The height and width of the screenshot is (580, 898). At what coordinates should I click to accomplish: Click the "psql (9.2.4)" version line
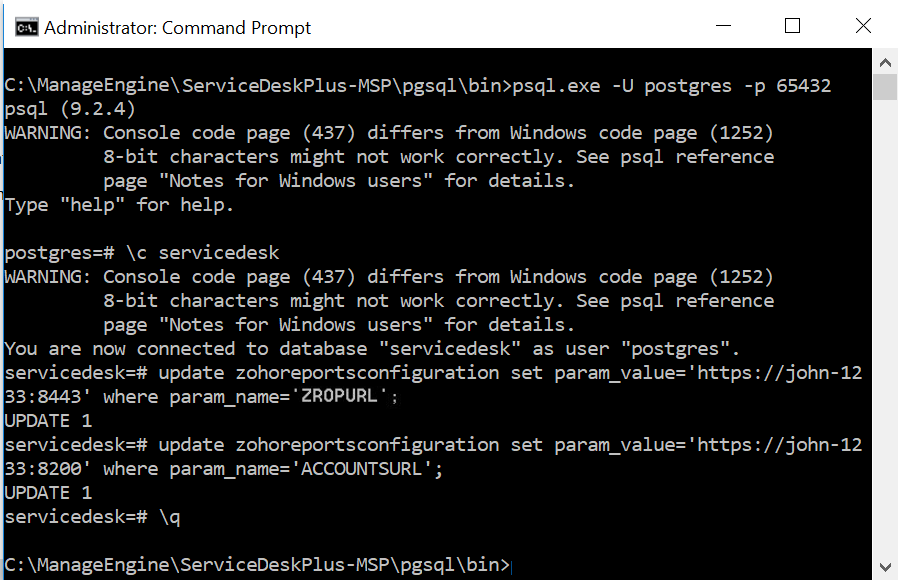click(x=70, y=109)
